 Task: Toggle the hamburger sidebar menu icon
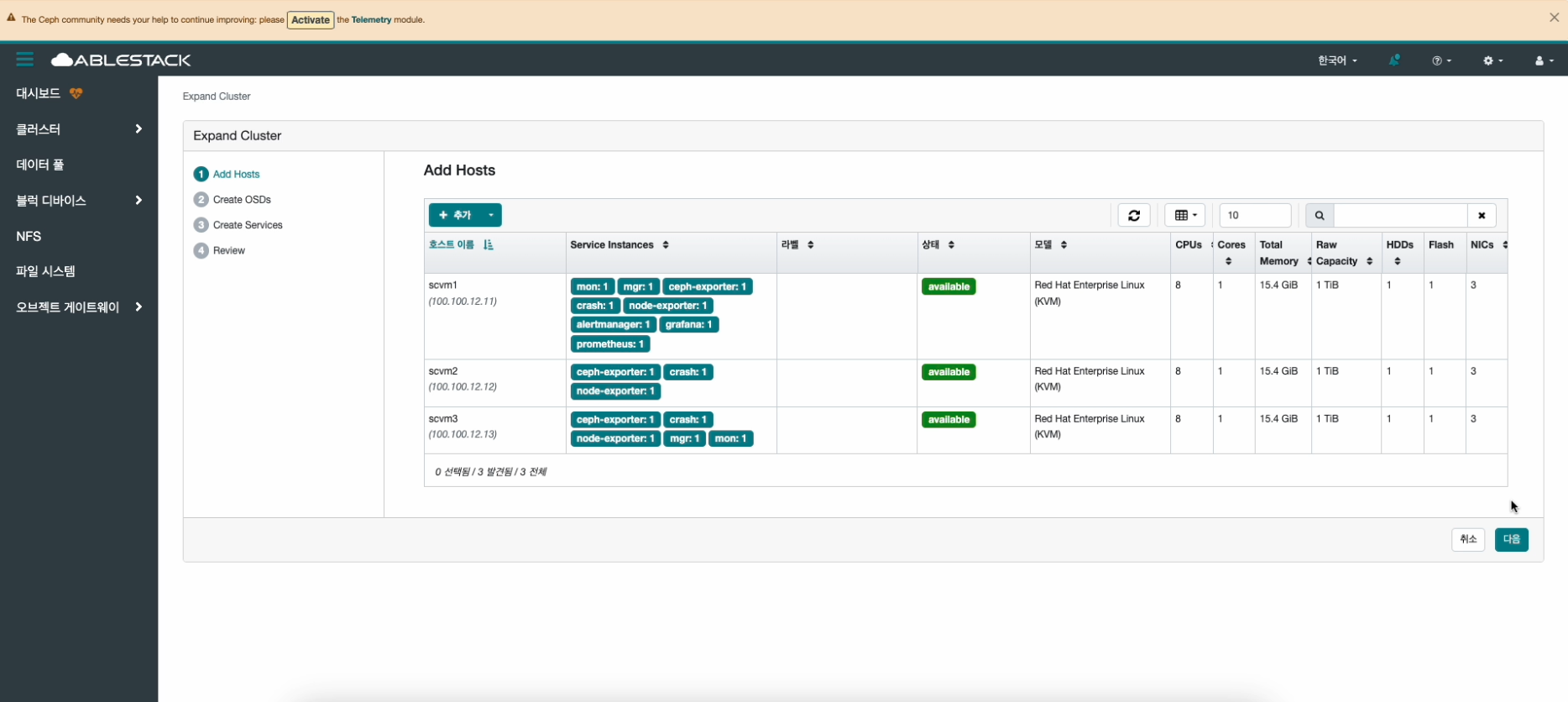(24, 60)
